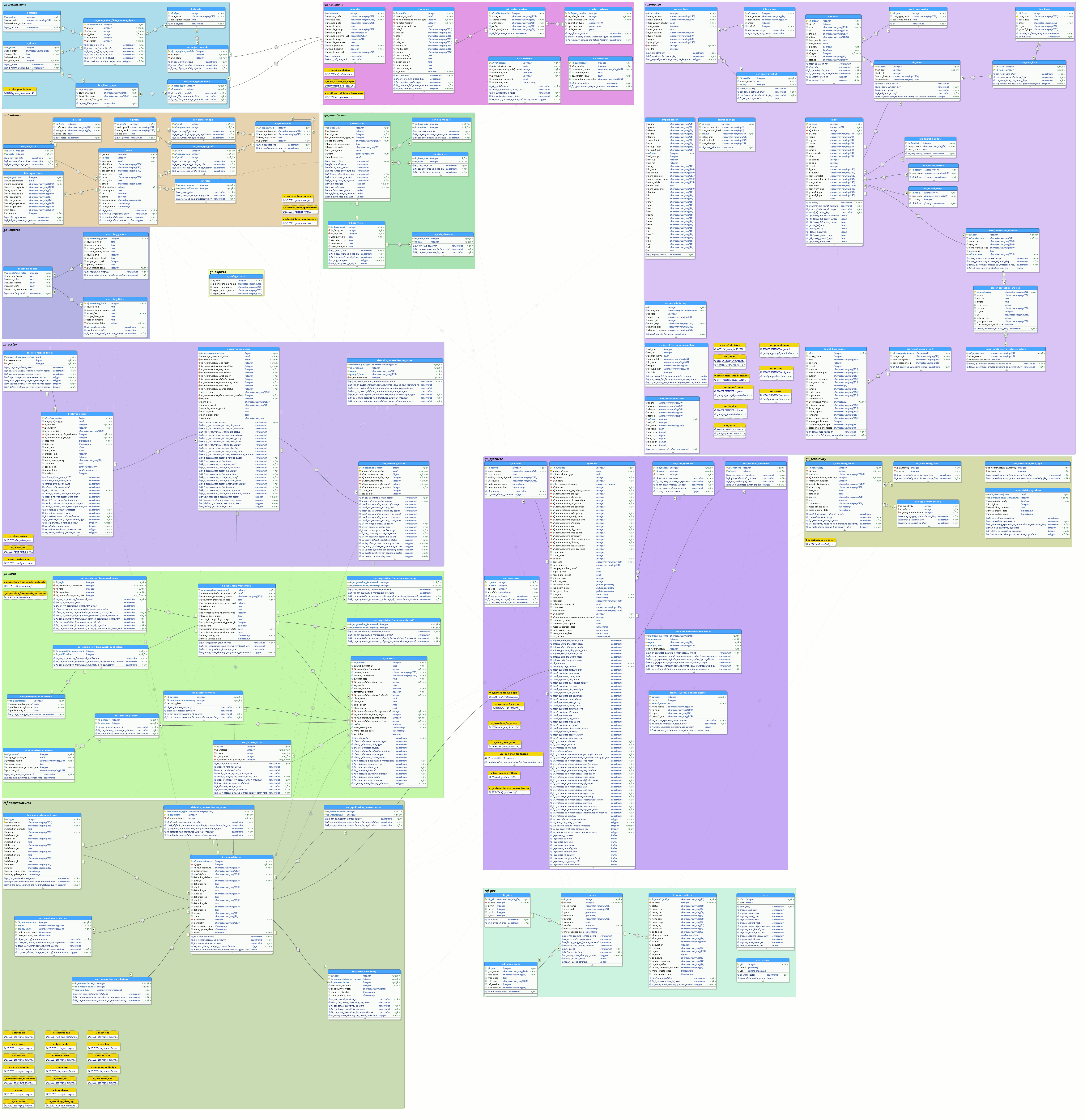Select the bib_noms table header
The height and width of the screenshot is (1120, 1085).
tap(917, 62)
